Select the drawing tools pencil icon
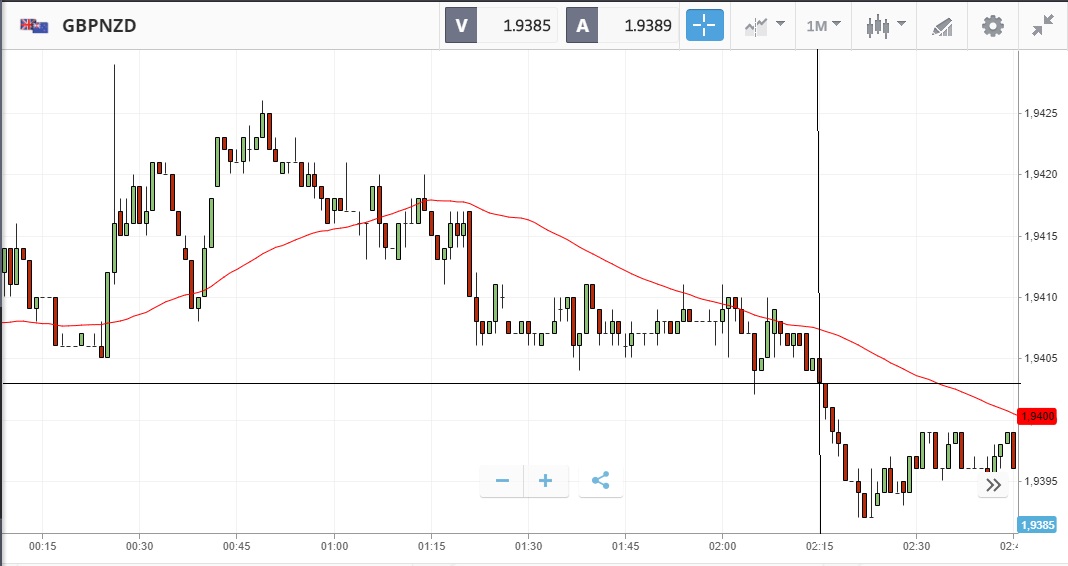 [941, 25]
